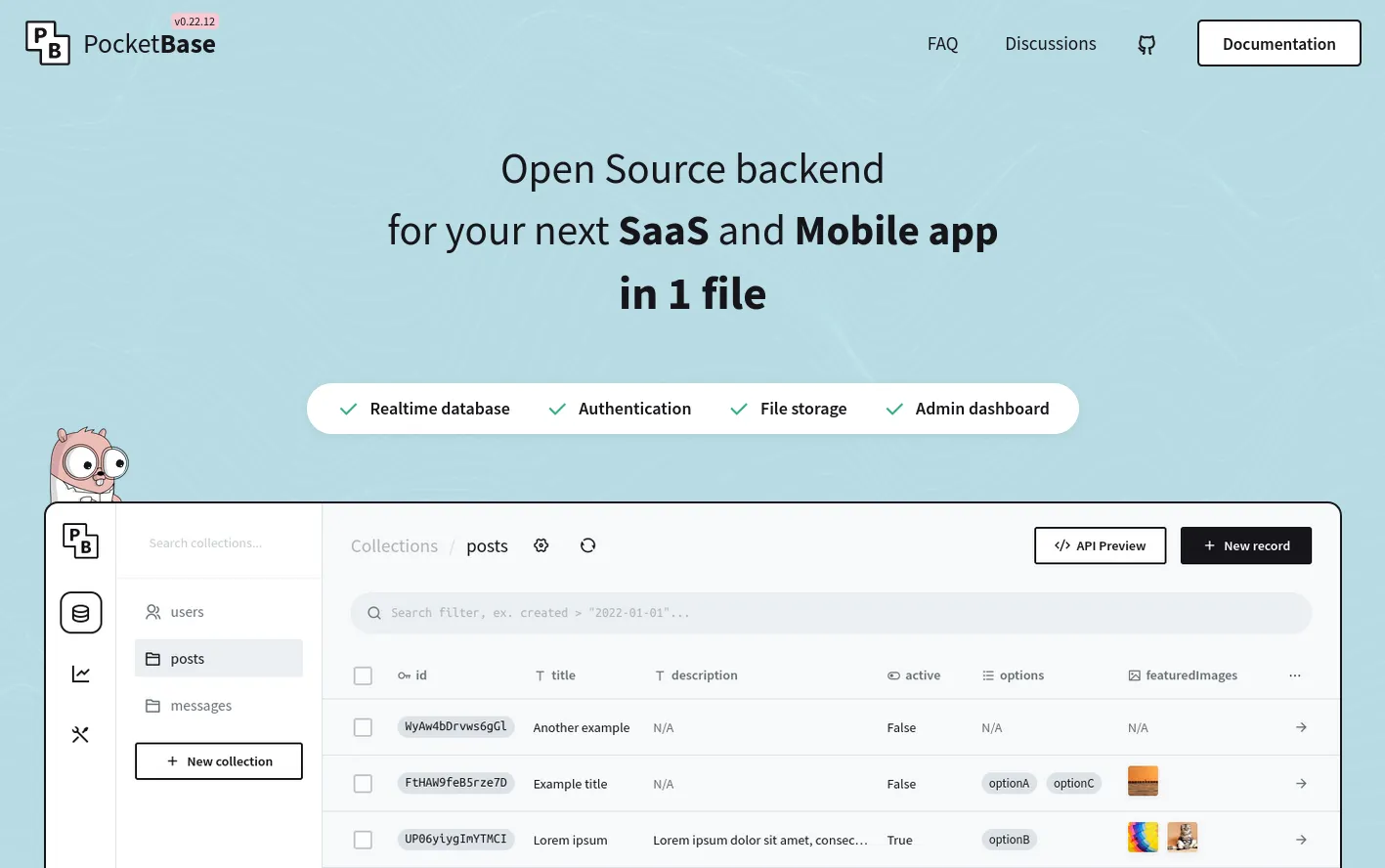Click the Example title cell
Viewport: 1385px width, 868px height.
[x=571, y=784]
